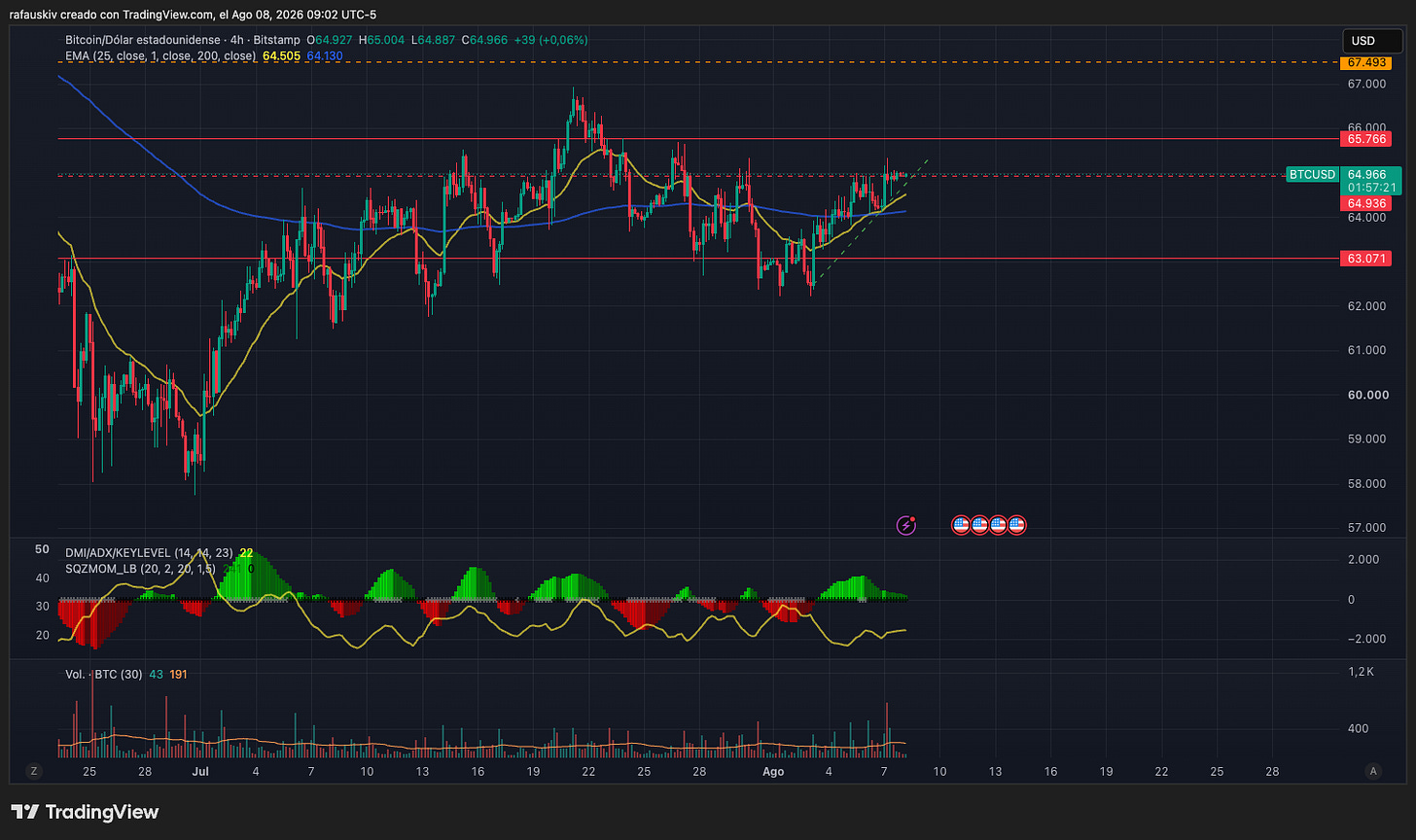The image size is (1416, 840).
Task: Click the 1,2K volume scale label
Action: point(1361,672)
